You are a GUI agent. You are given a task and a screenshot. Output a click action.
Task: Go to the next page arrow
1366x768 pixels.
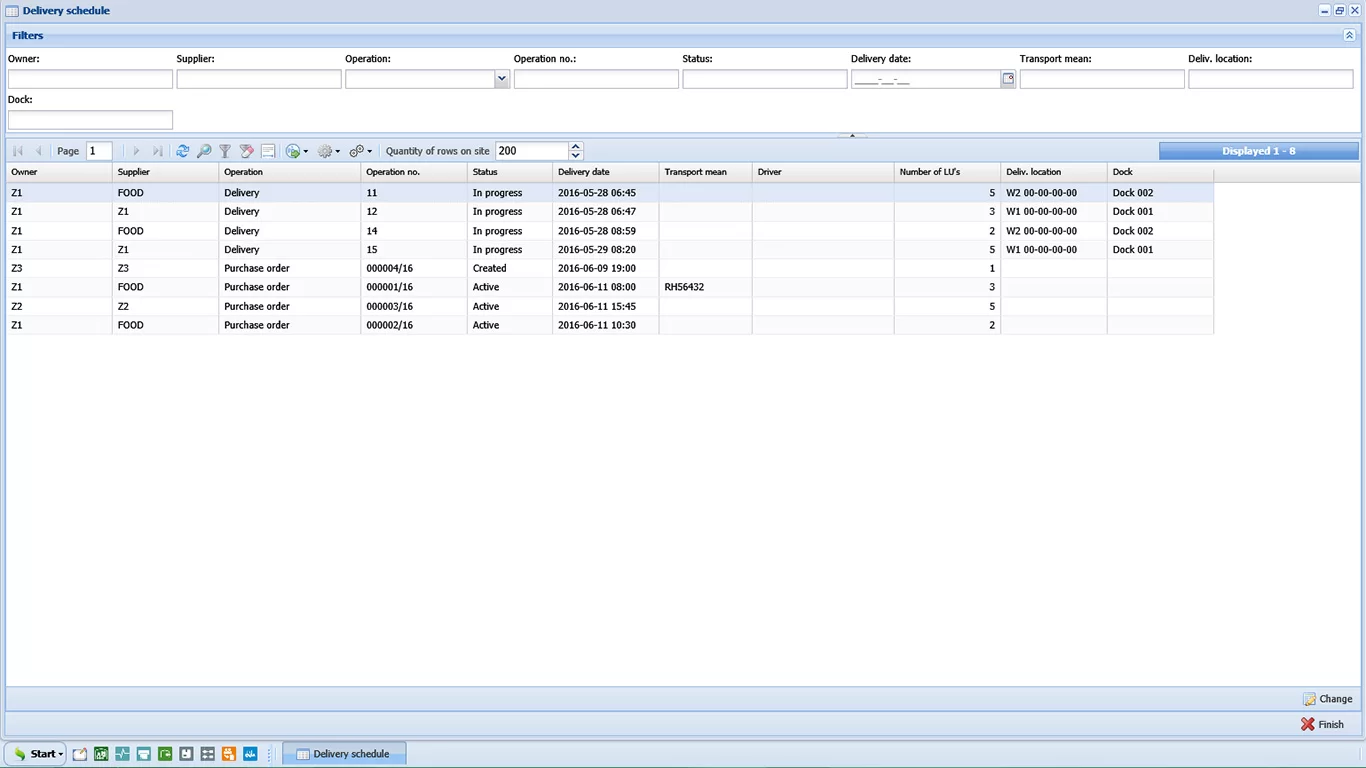point(137,151)
